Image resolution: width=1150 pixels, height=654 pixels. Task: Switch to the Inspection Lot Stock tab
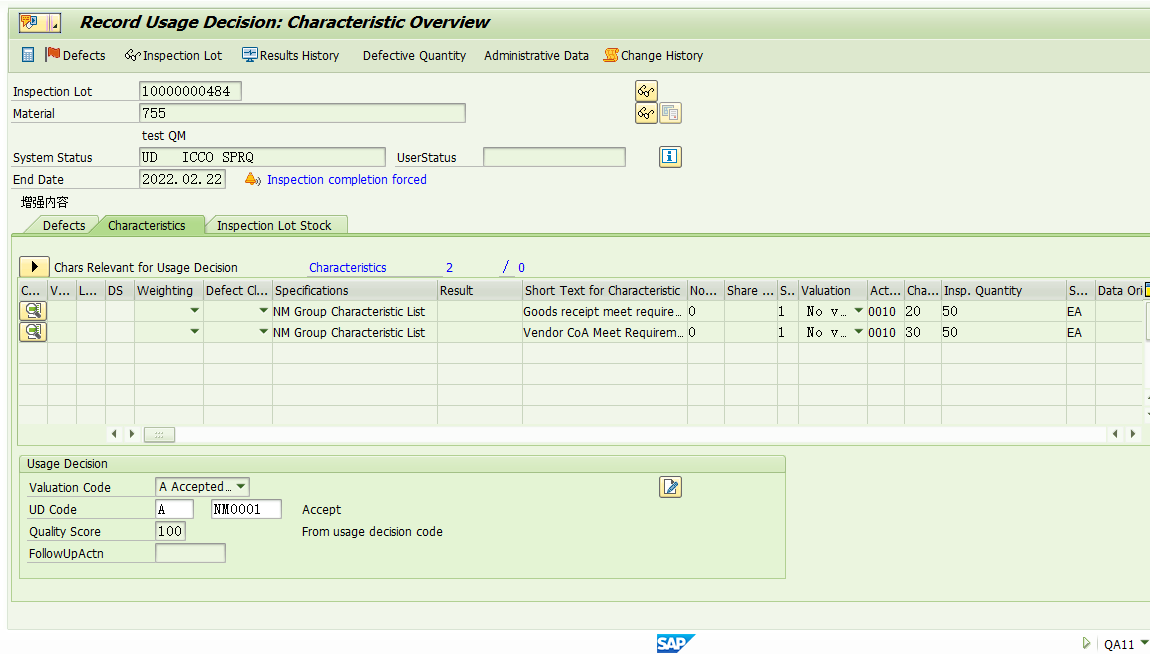click(x=274, y=225)
